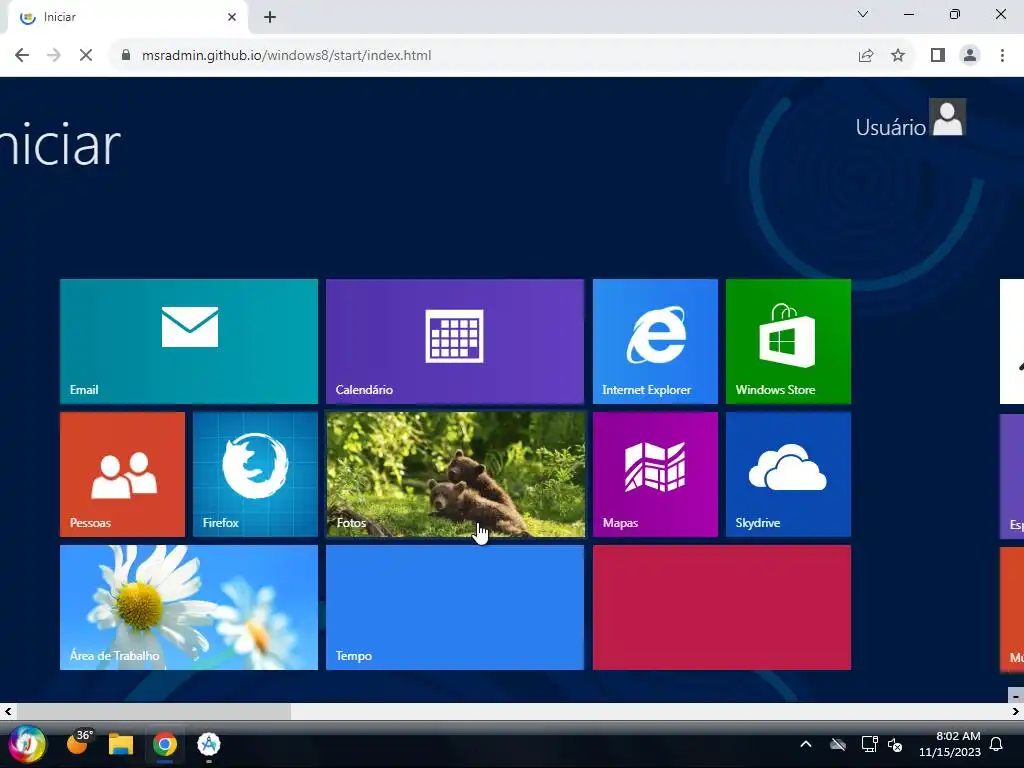
Task: Click the Usuário avatar picture
Action: (948, 118)
